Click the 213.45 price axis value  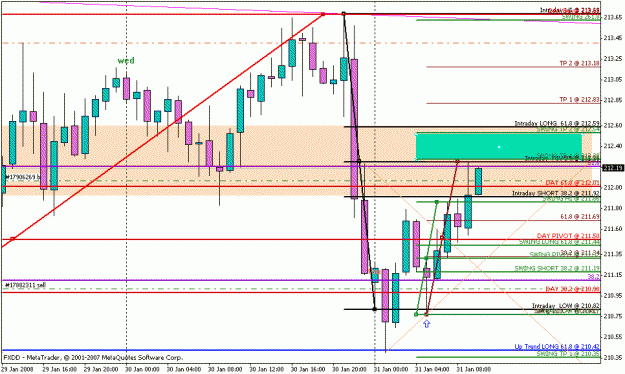point(613,38)
